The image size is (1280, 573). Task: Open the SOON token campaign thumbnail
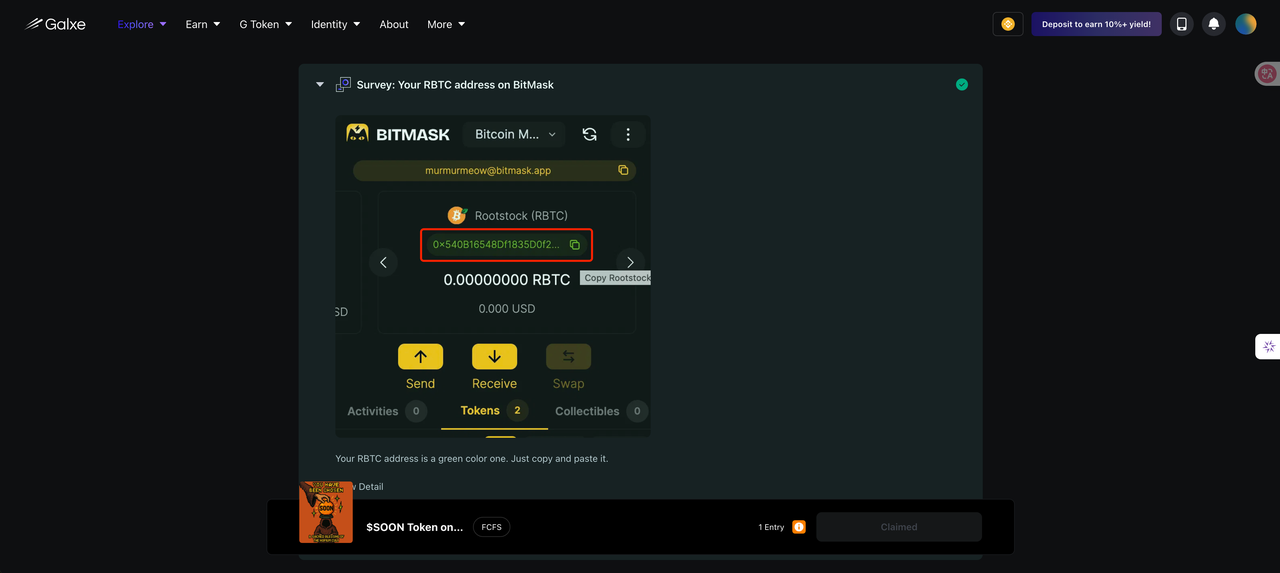(326, 512)
